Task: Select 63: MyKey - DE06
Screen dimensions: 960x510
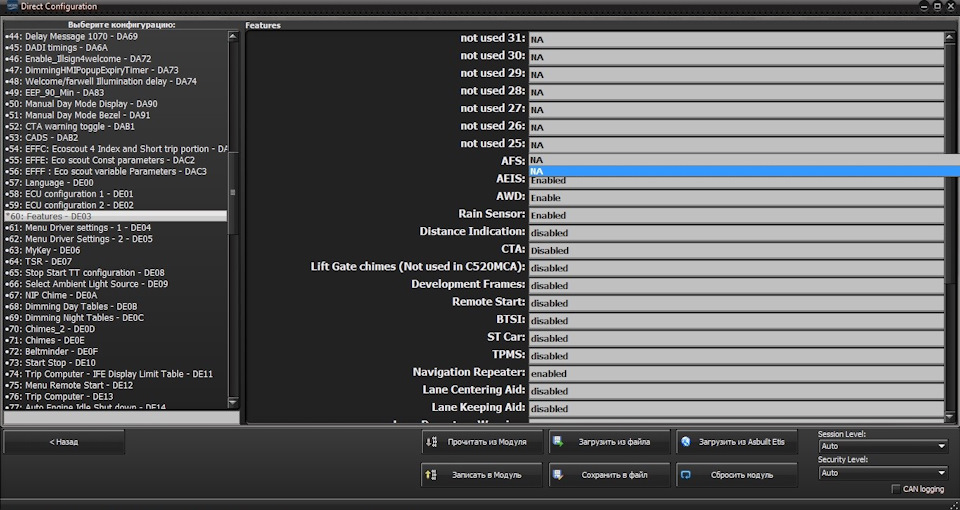Action: click(116, 250)
